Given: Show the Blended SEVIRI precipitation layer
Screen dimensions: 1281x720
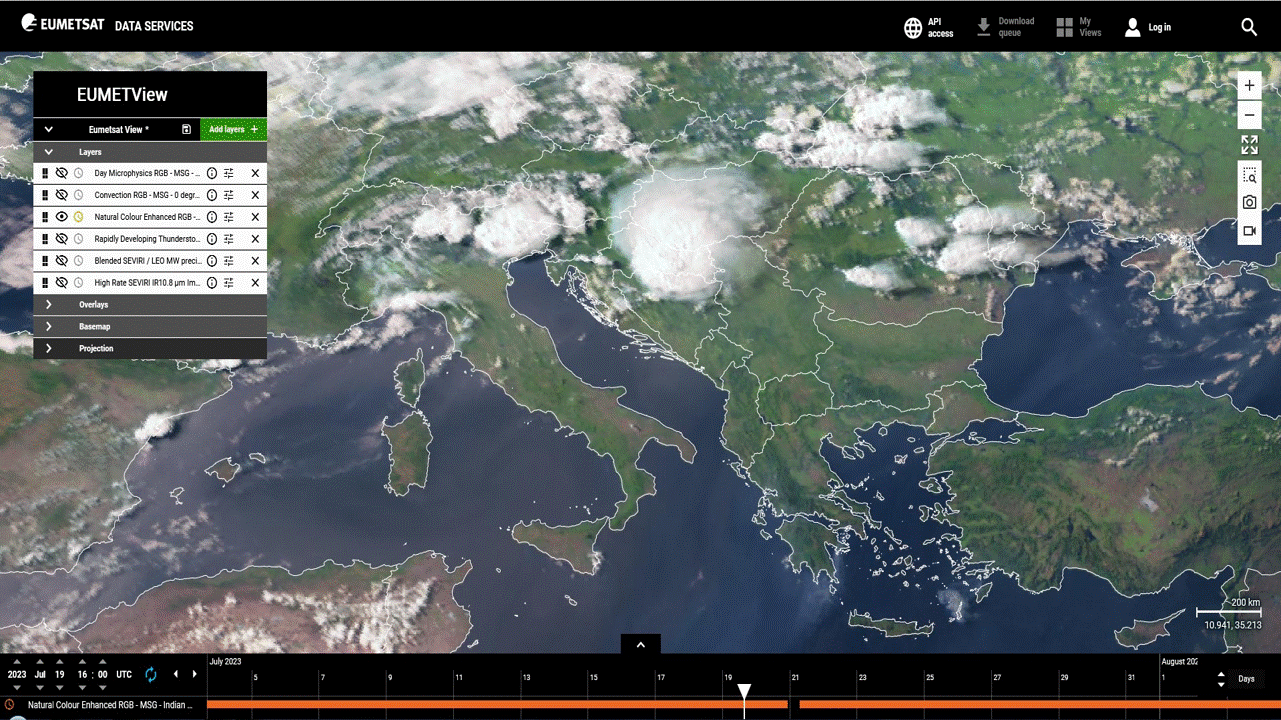Looking at the screenshot, I should 62,261.
